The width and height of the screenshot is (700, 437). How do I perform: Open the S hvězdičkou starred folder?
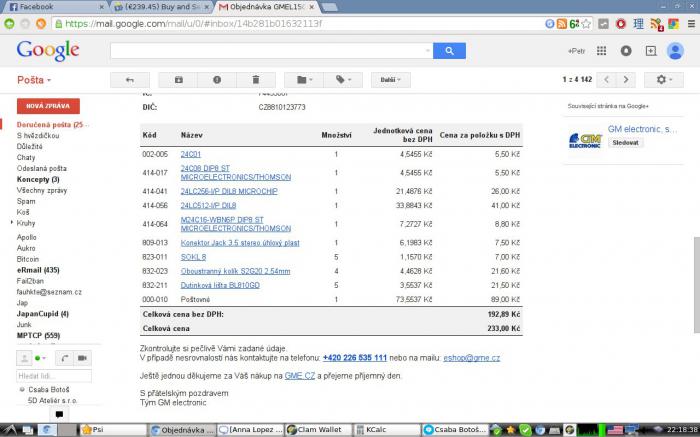[x=38, y=136]
